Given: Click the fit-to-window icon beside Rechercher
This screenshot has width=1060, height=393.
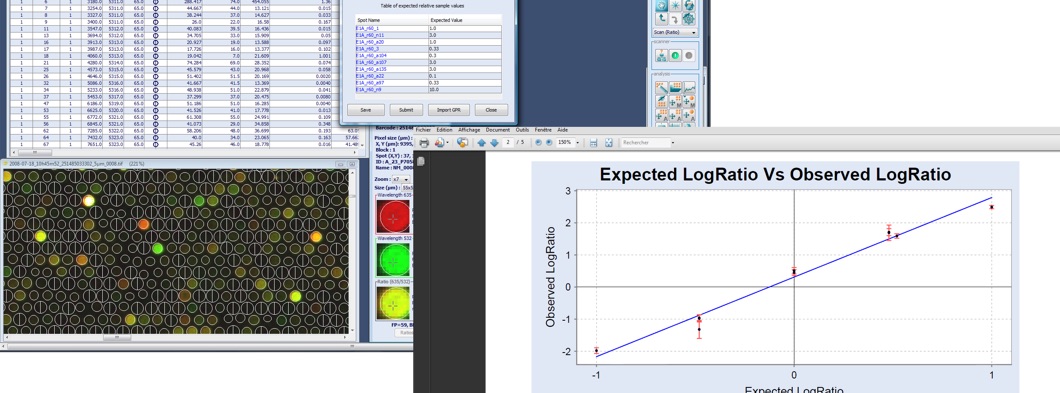Looking at the screenshot, I should [608, 143].
